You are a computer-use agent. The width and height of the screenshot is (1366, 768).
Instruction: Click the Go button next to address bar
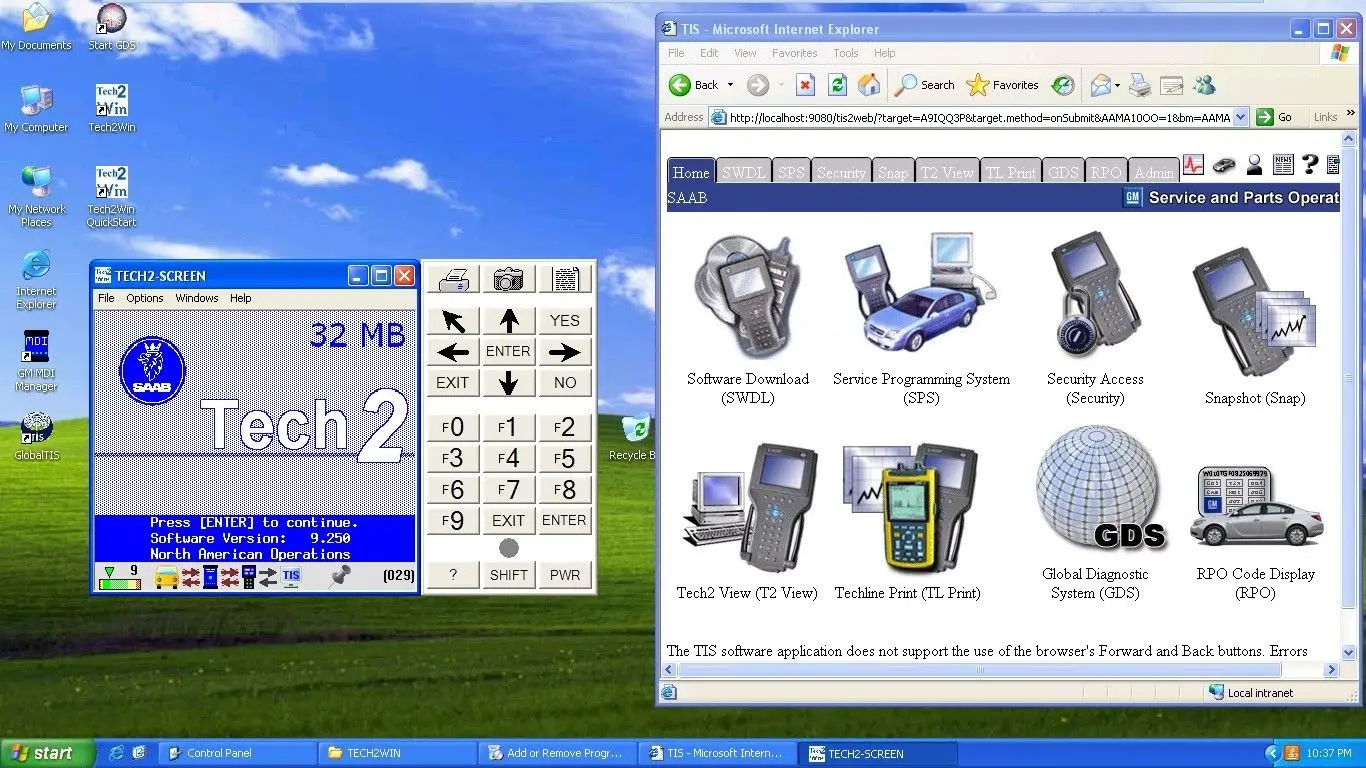tap(1275, 117)
